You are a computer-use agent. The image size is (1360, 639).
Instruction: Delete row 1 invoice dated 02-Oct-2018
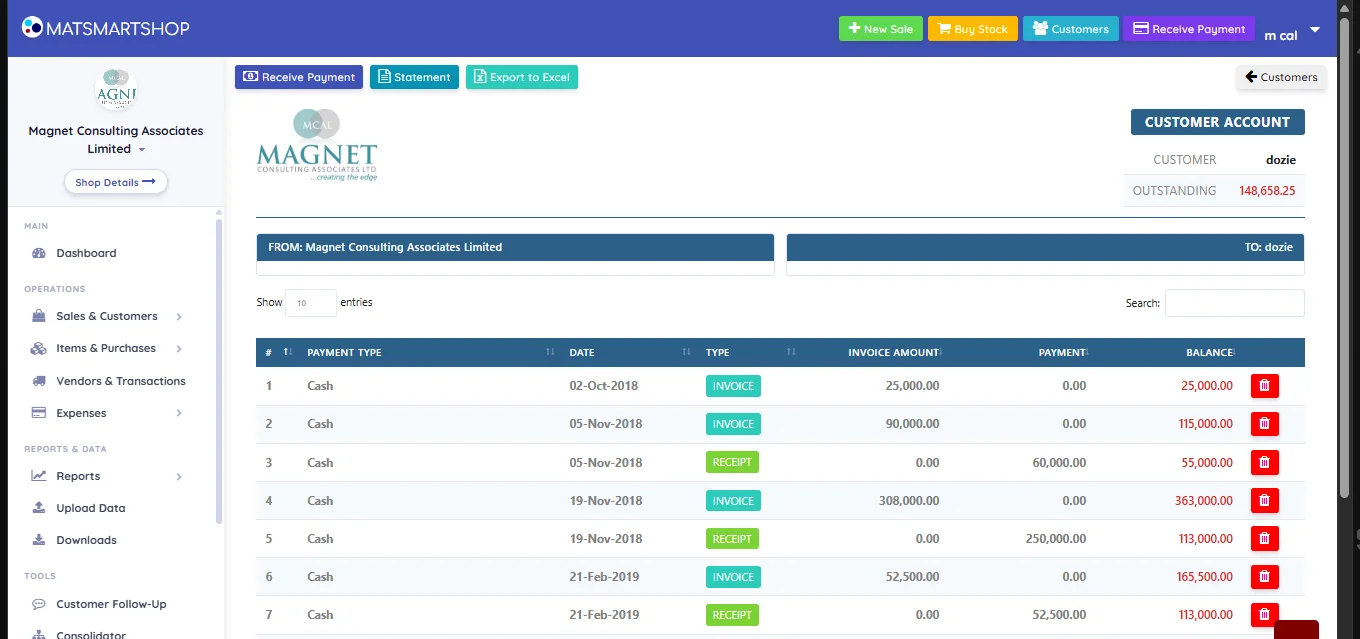1264,385
